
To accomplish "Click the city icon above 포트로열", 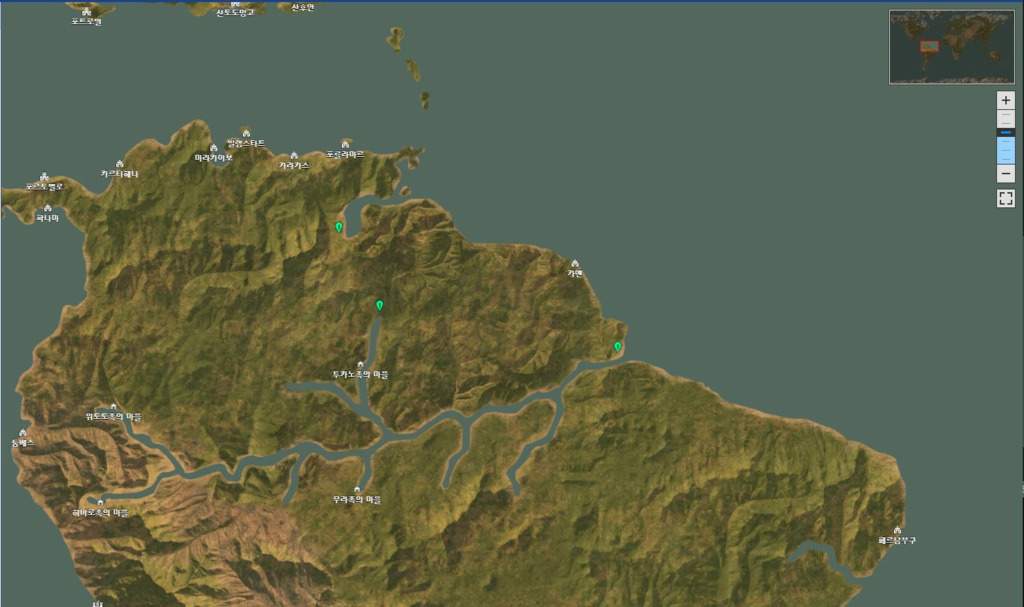I will click(86, 12).
